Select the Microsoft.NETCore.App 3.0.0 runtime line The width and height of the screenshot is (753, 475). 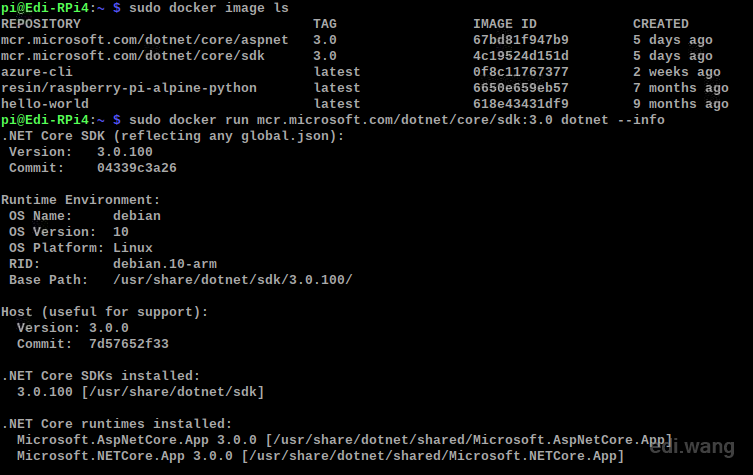point(320,456)
